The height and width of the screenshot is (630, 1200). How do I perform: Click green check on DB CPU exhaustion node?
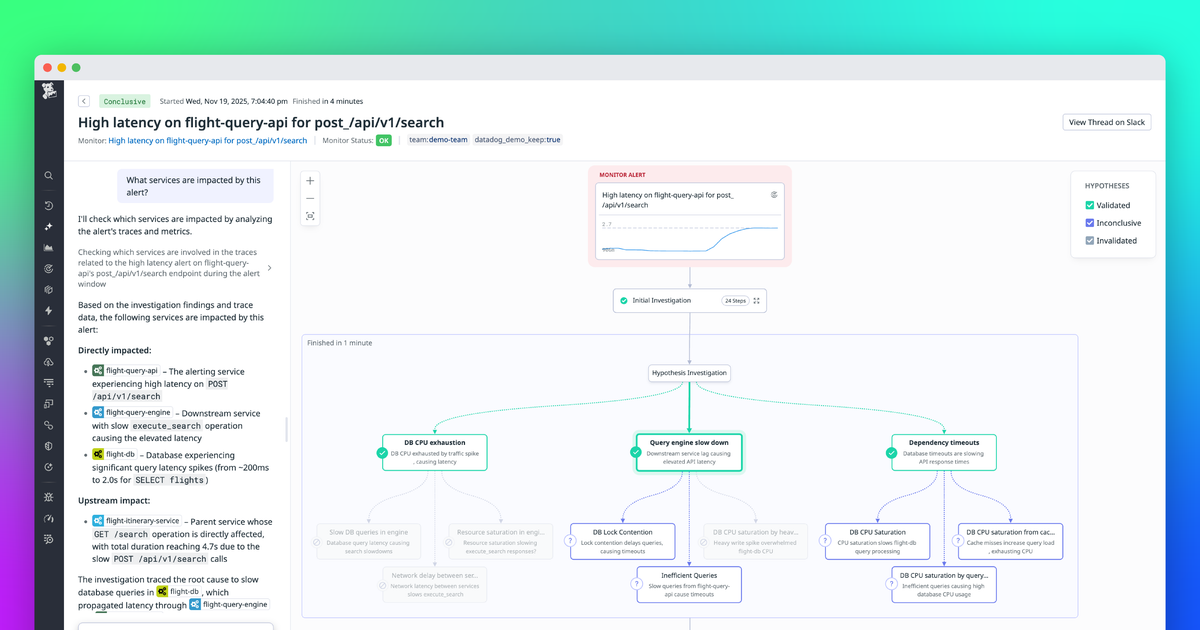(382, 453)
